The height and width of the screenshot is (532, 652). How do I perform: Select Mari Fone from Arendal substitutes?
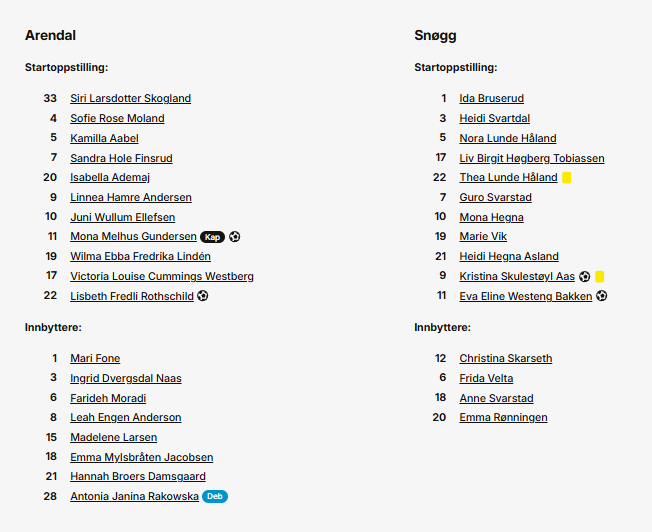[95, 358]
